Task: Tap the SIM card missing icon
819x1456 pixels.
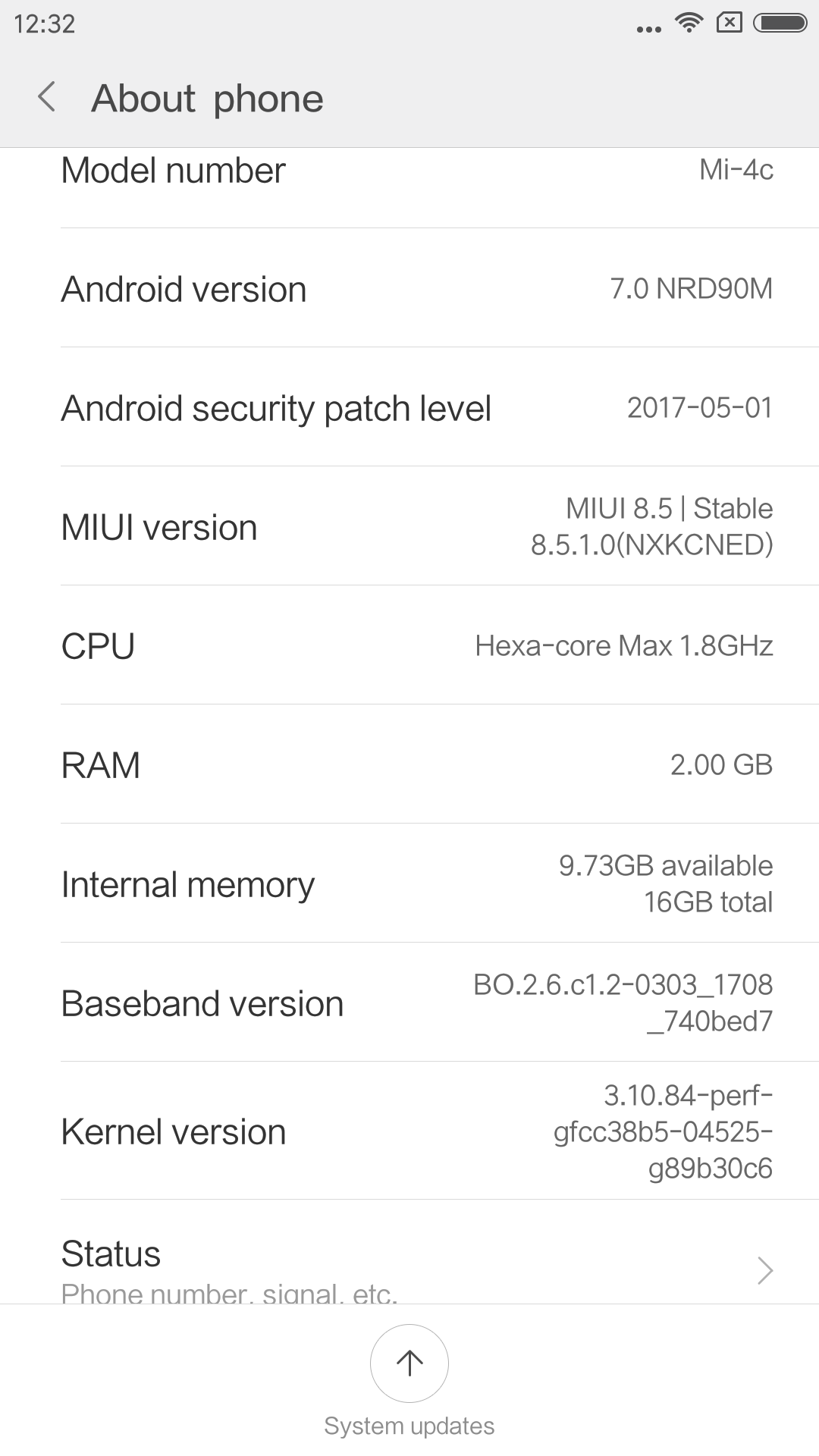Action: coord(729,24)
